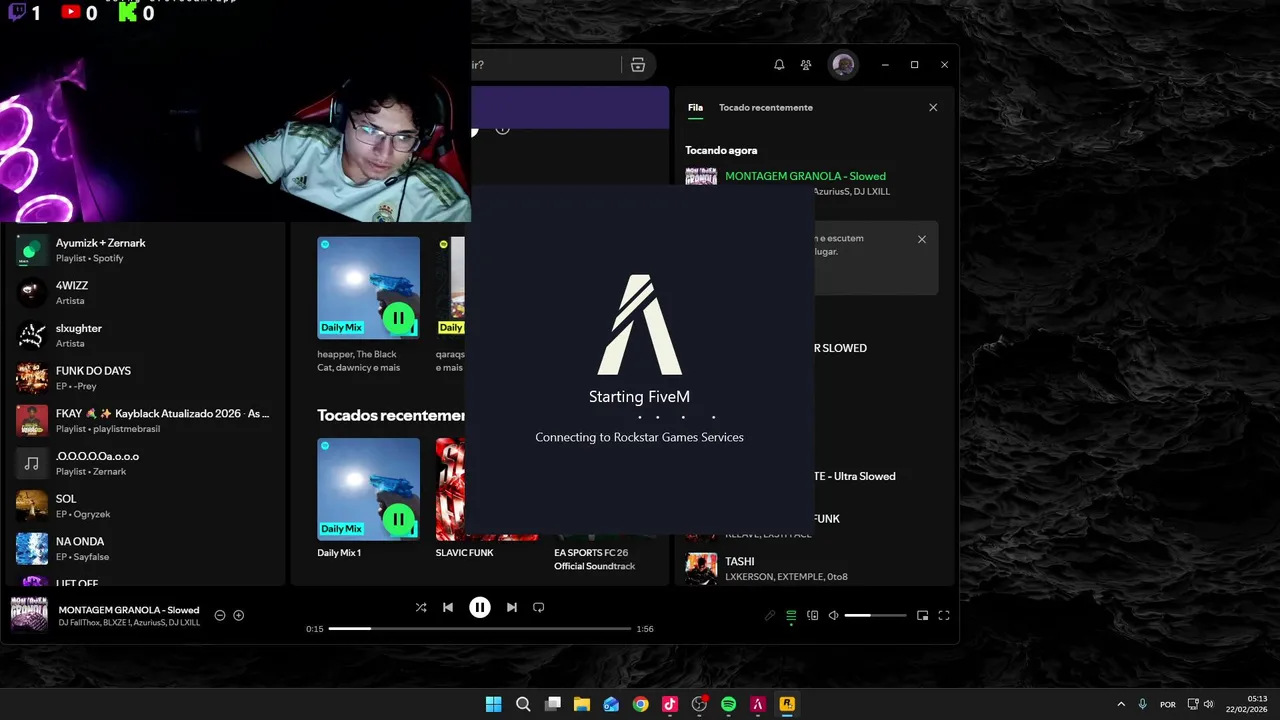The width and height of the screenshot is (1280, 720).
Task: Open Spotify taskbar icon
Action: pos(729,704)
